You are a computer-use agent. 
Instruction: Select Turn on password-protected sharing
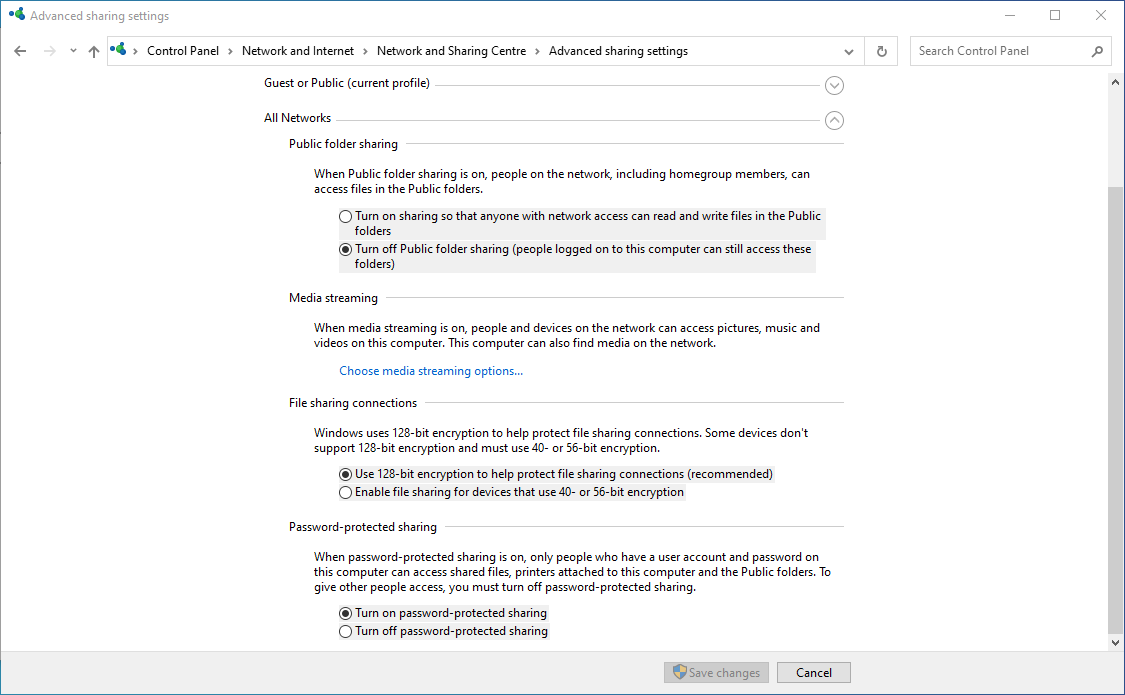345,613
